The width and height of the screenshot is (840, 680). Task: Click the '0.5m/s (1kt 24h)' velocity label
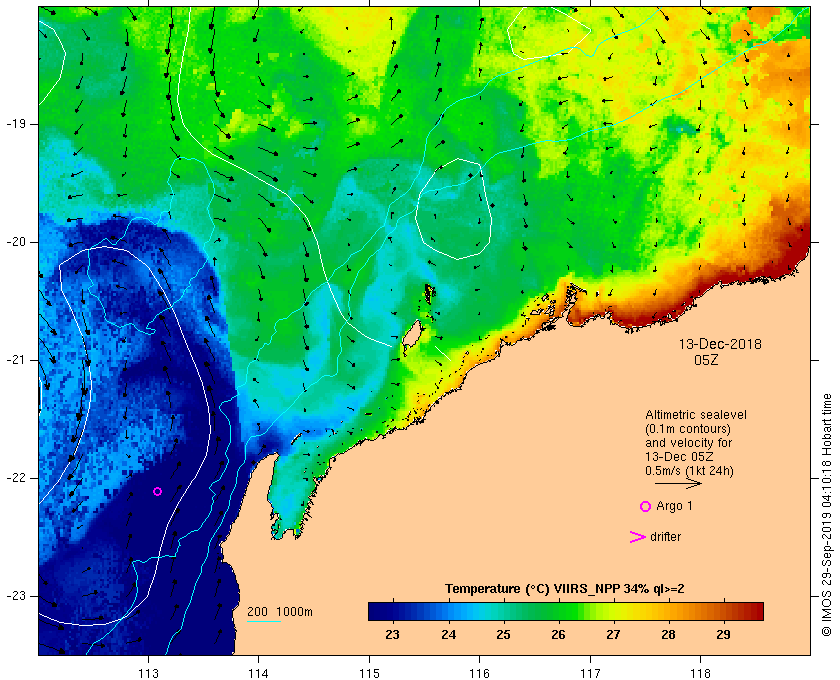[689, 471]
